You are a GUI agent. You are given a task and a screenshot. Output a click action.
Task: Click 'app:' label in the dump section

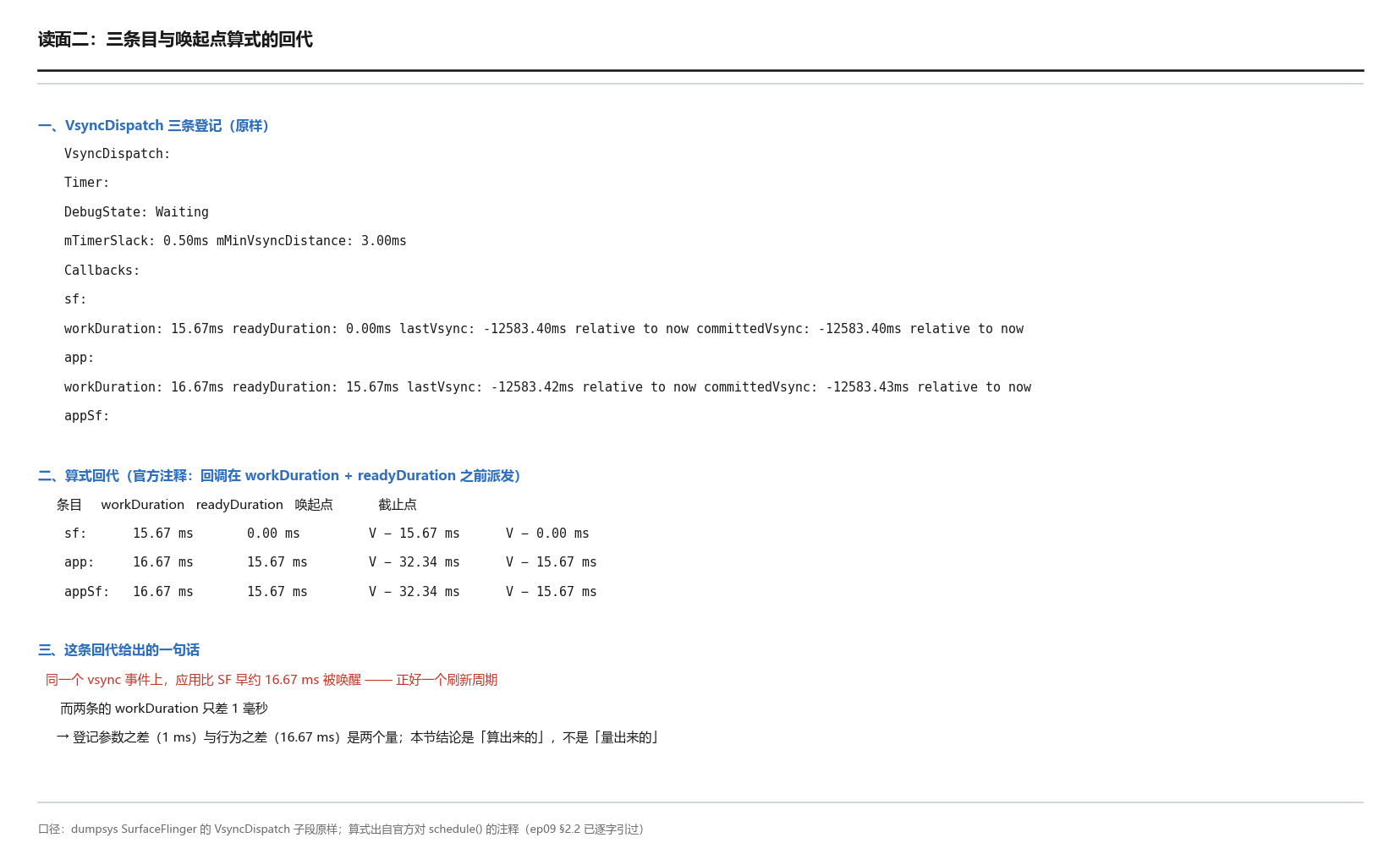coord(80,358)
